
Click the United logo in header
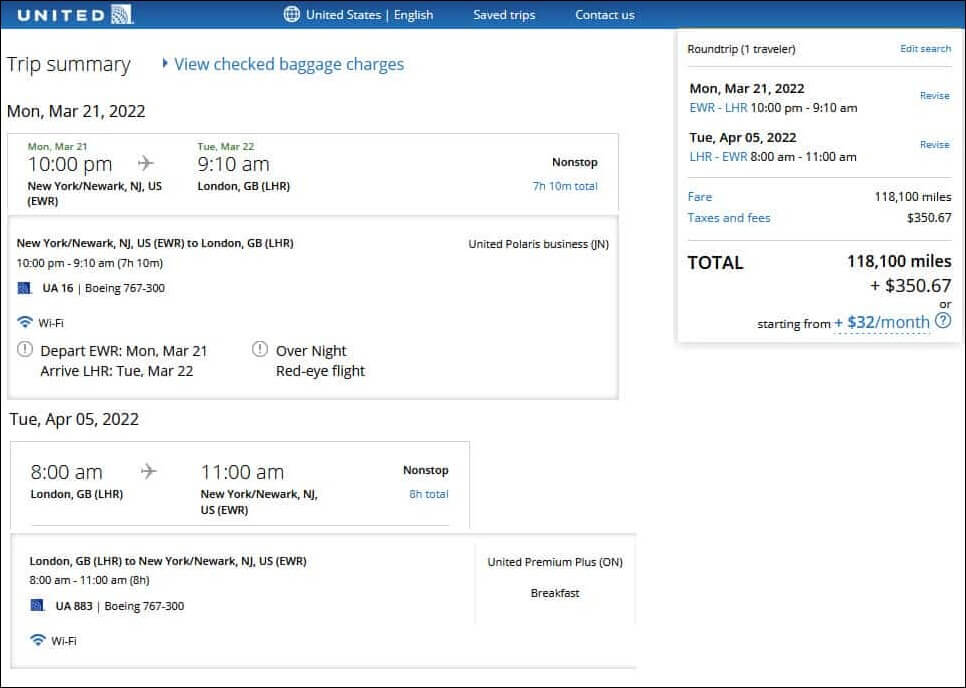[75, 15]
